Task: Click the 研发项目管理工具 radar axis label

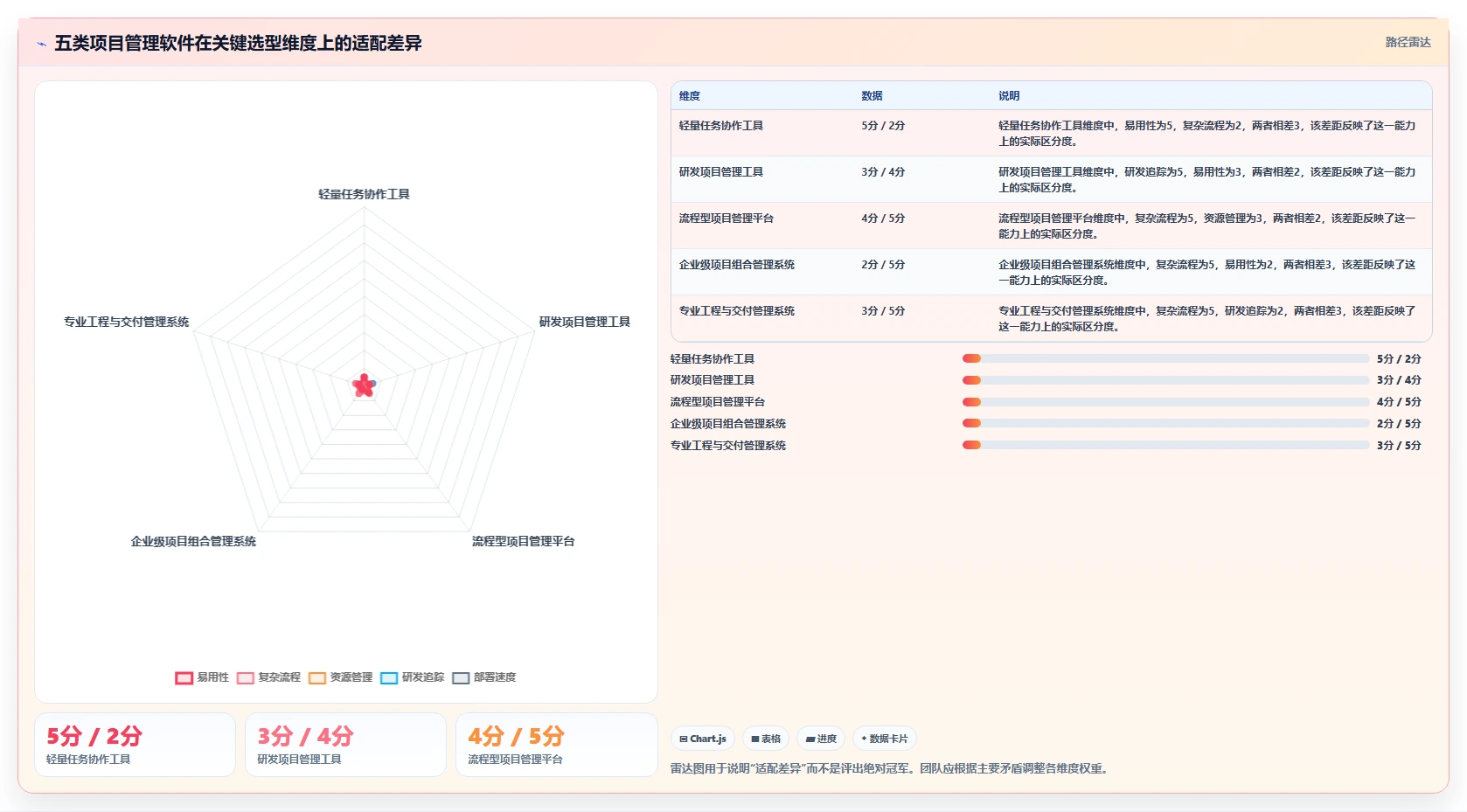Action: (x=585, y=322)
